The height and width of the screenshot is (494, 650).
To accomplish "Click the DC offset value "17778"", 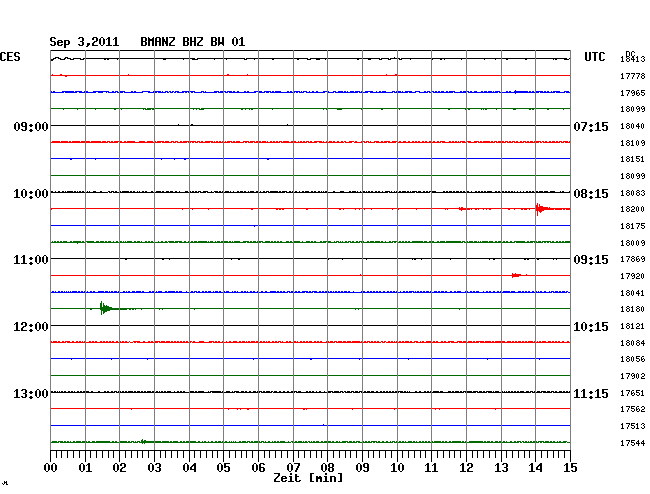I will (633, 76).
